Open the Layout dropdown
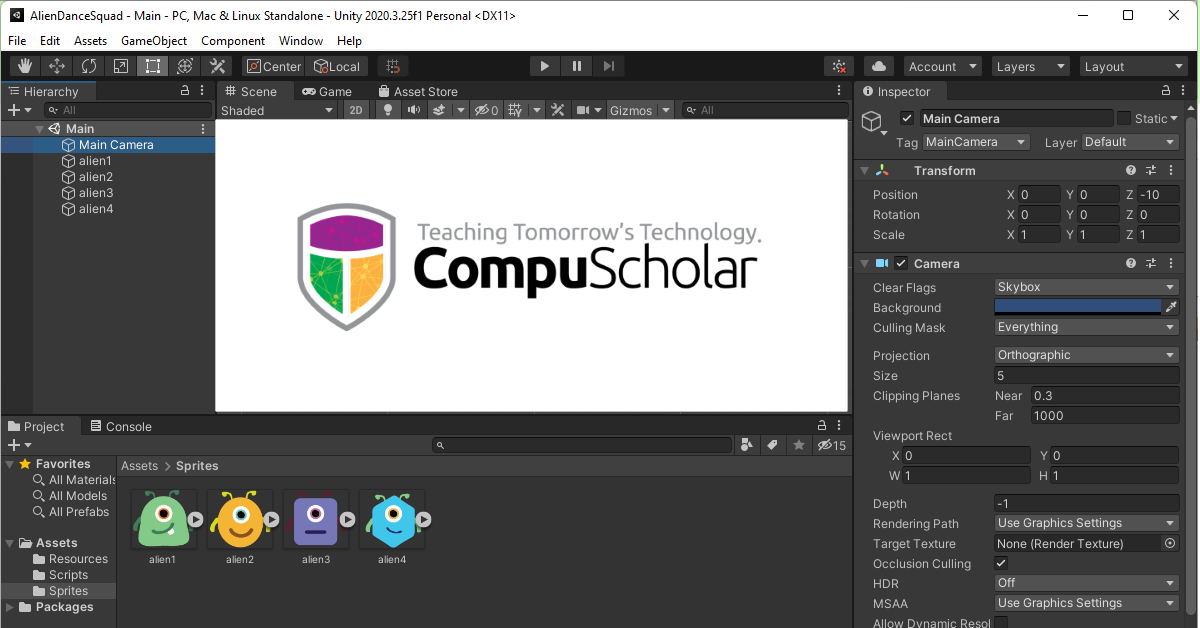 click(x=1134, y=66)
